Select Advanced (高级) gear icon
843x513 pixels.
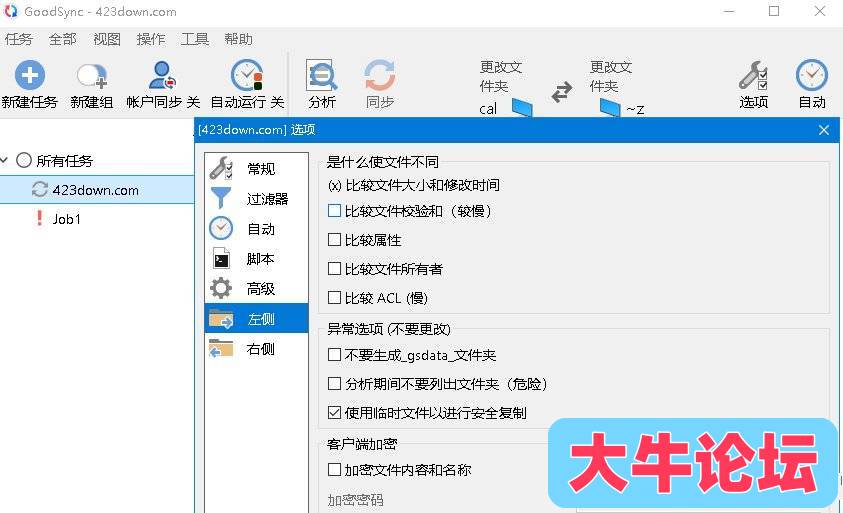pyautogui.click(x=221, y=288)
